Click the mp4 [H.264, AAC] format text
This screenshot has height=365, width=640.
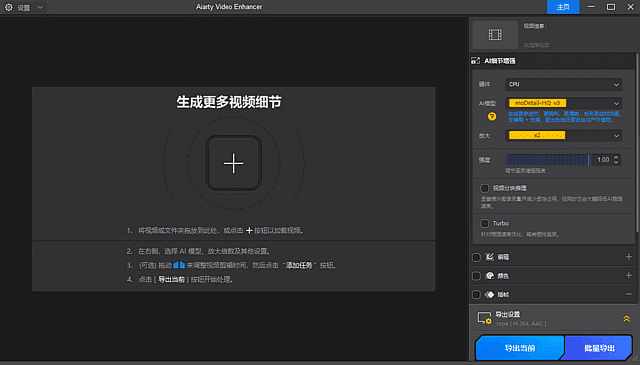pyautogui.click(x=521, y=324)
